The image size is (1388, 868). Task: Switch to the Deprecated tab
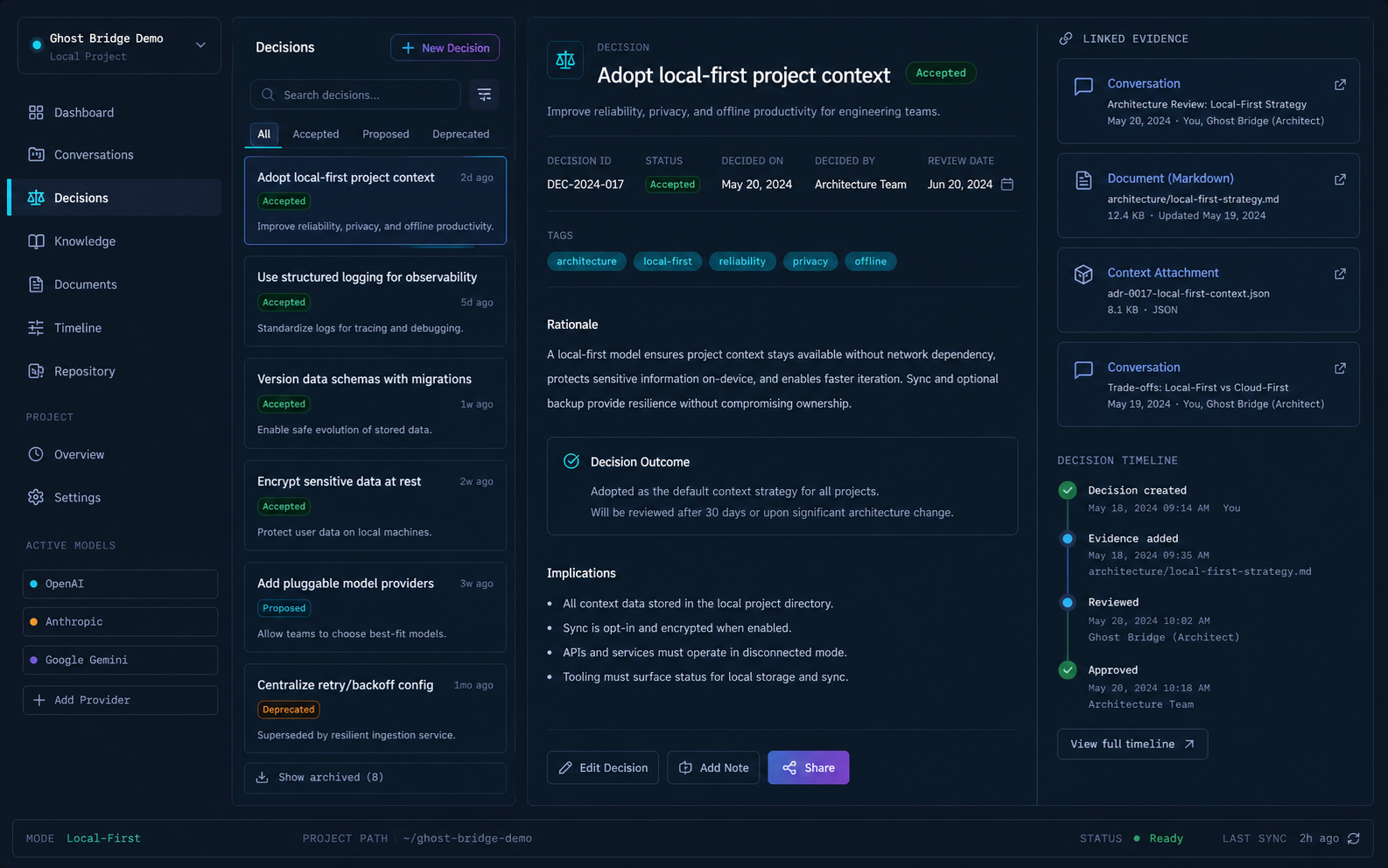point(461,134)
